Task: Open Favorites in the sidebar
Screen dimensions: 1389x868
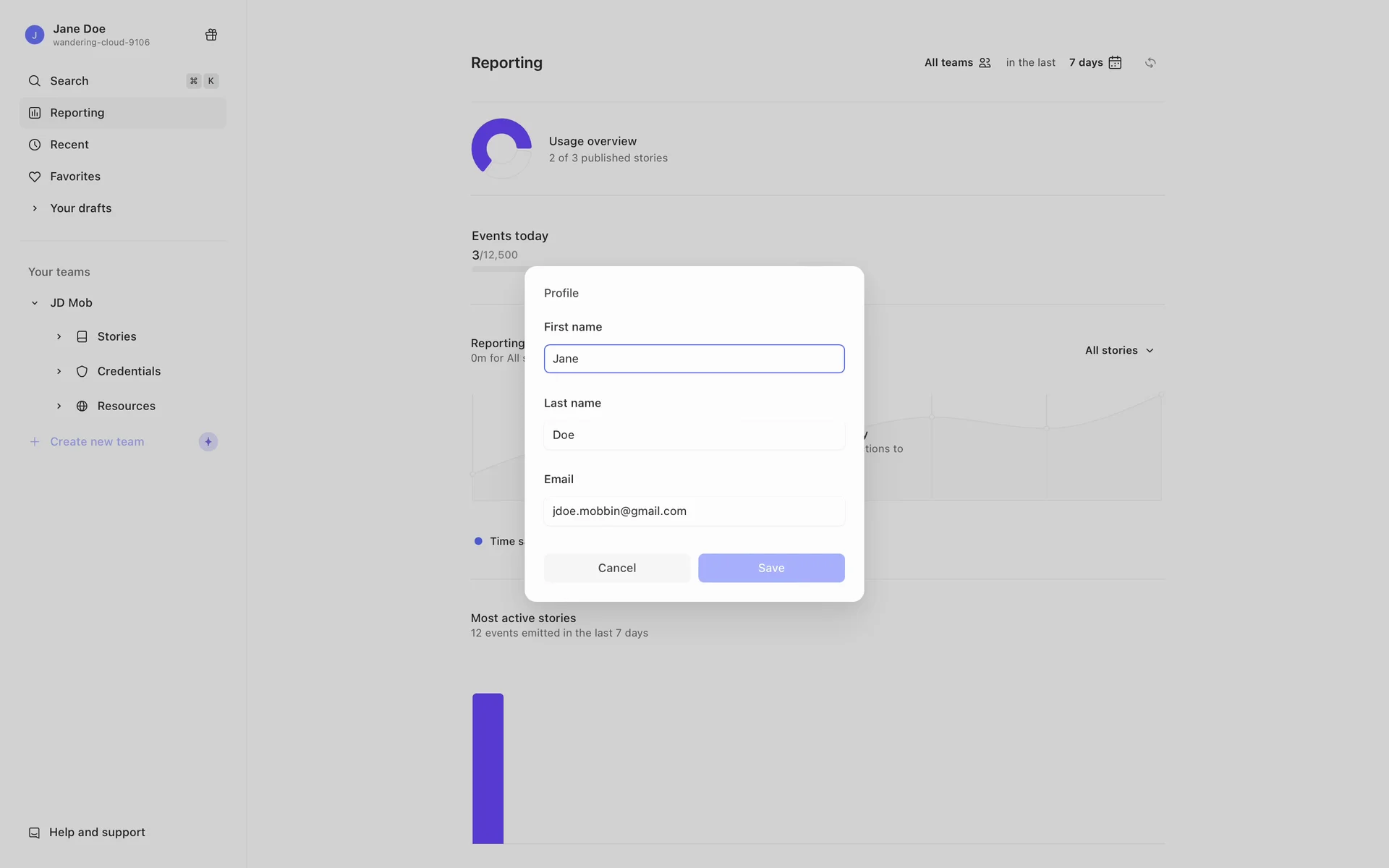Action: pos(75,176)
